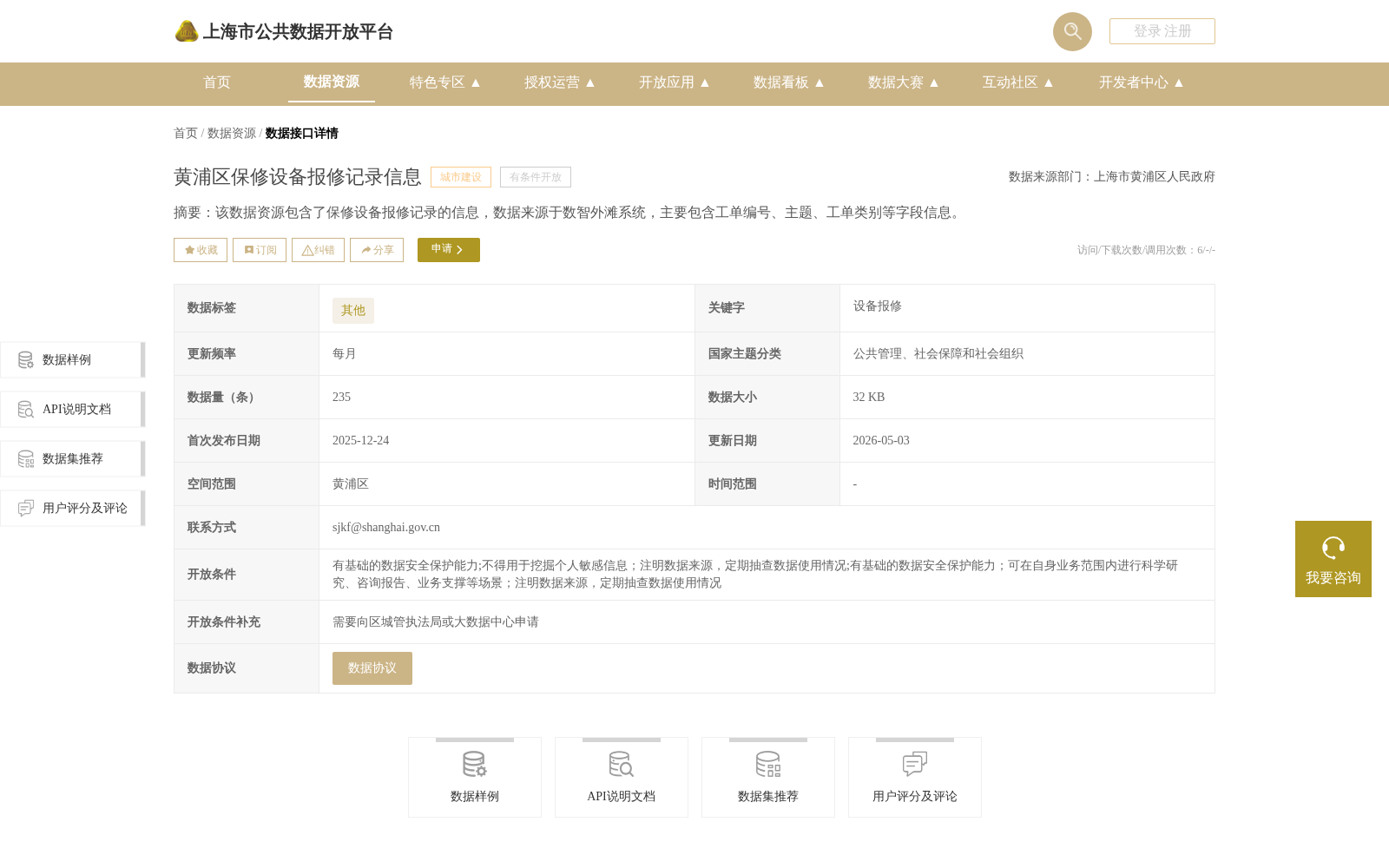Expand the 开放应用 menu

click(x=675, y=82)
